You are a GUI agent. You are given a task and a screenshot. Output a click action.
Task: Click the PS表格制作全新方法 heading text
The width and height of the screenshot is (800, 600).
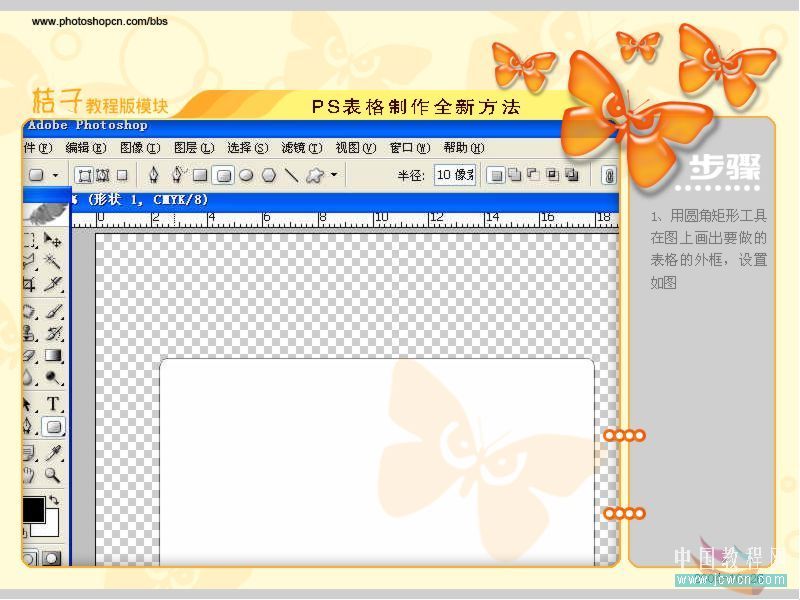[416, 107]
